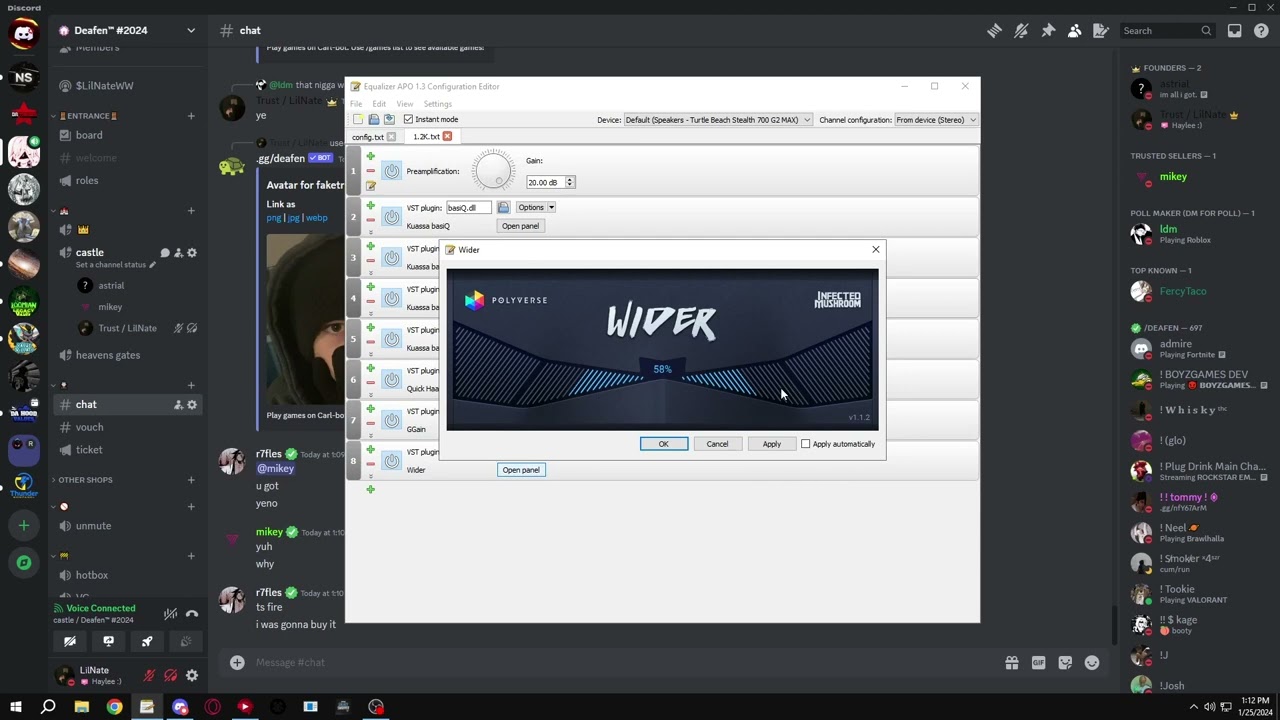Screen dimensions: 1280x720
Task: Click Discord Search field
Action: [x=1167, y=31]
